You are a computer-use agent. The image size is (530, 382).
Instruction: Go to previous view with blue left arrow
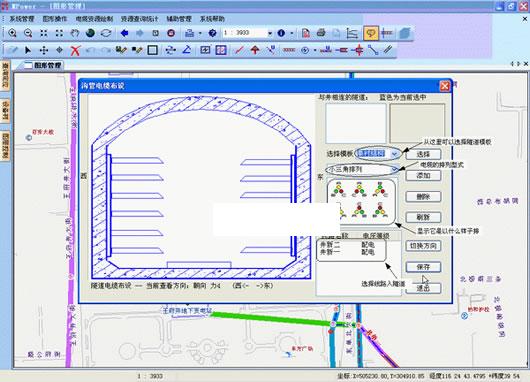pyautogui.click(x=124, y=33)
